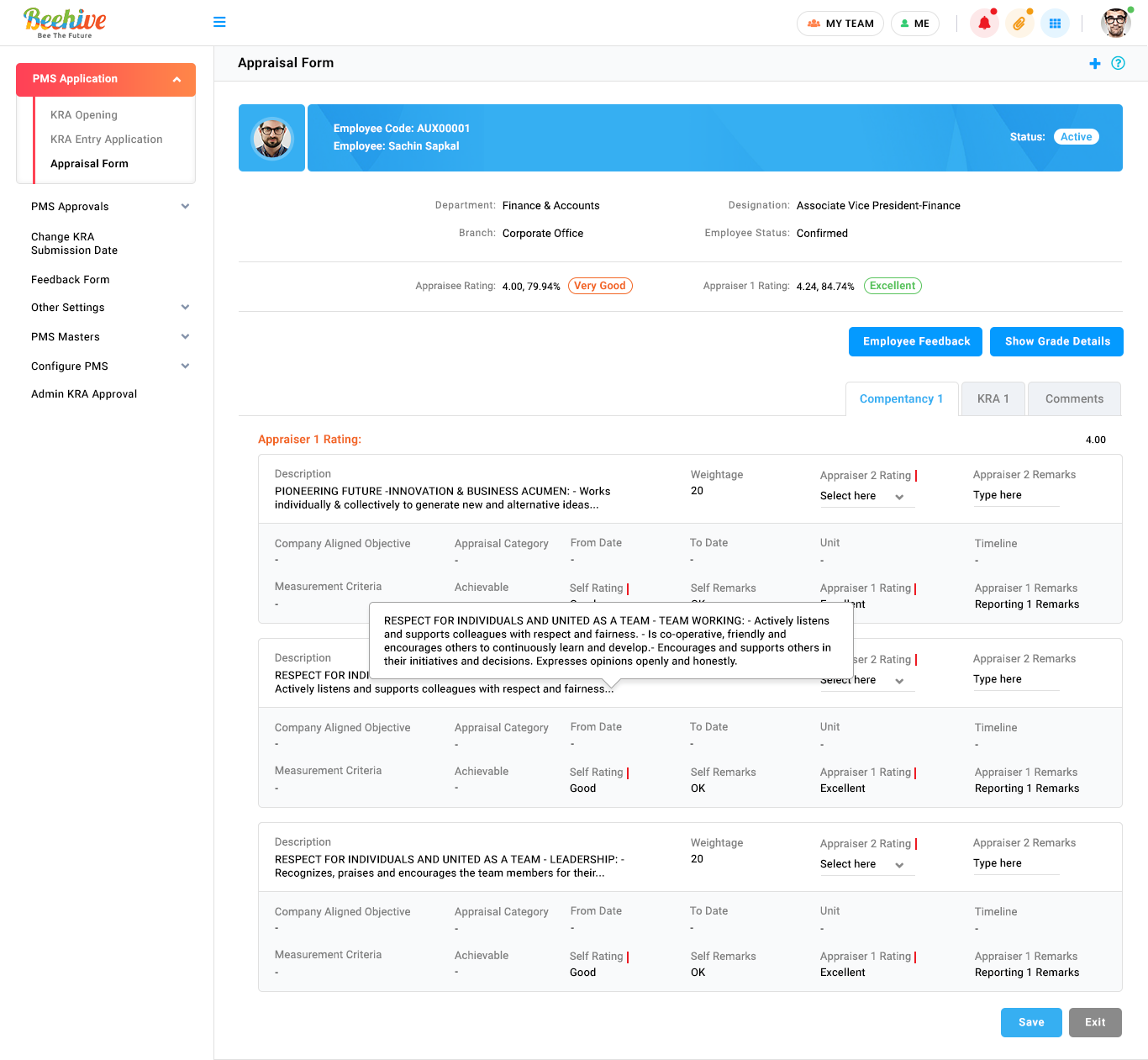Click the hamburger menu icon
Screen dimensions: 1148x1060
[x=219, y=22]
